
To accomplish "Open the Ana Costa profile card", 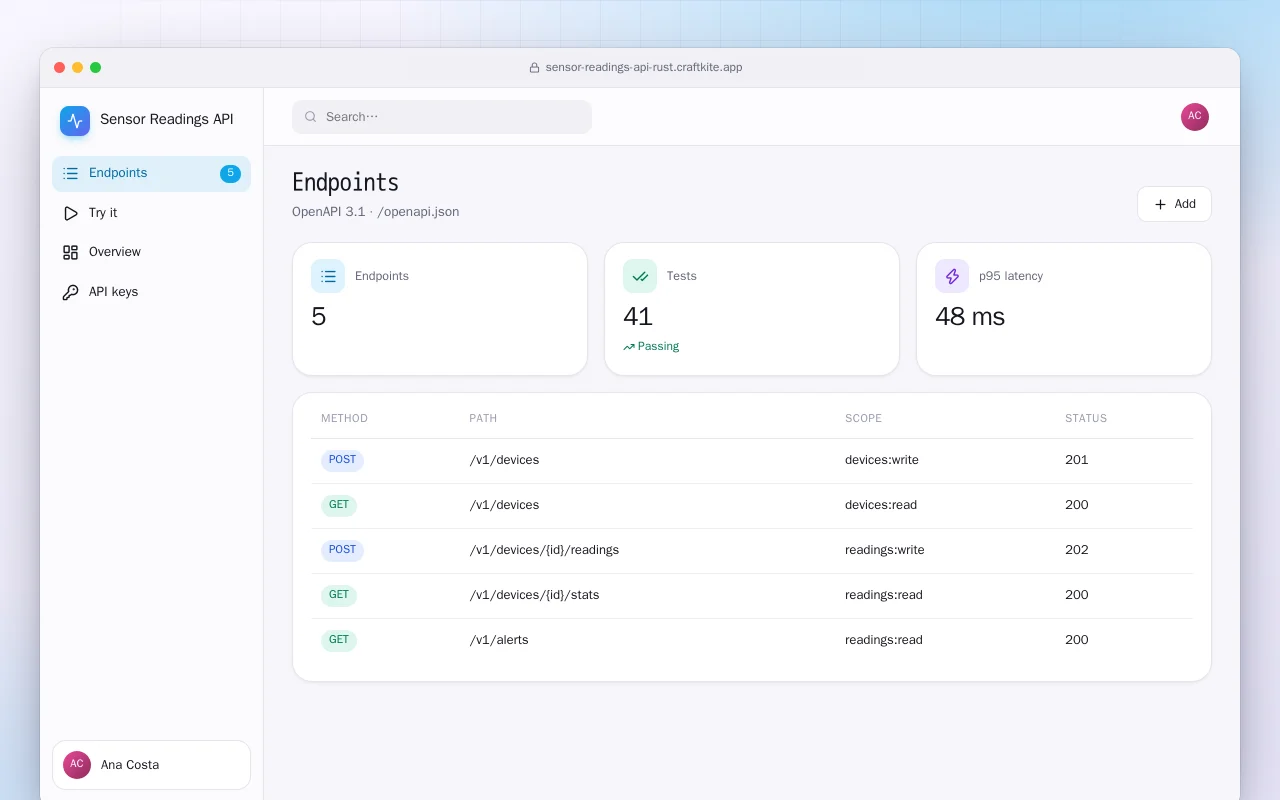I will pyautogui.click(x=151, y=765).
